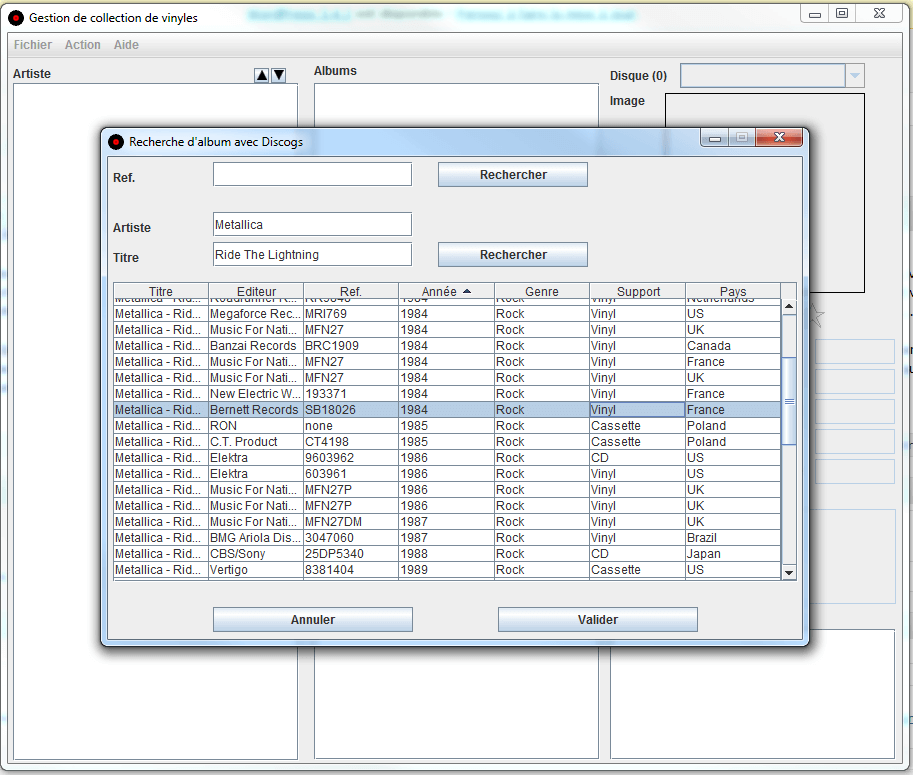Click the Année column header sort arrow

[467, 291]
